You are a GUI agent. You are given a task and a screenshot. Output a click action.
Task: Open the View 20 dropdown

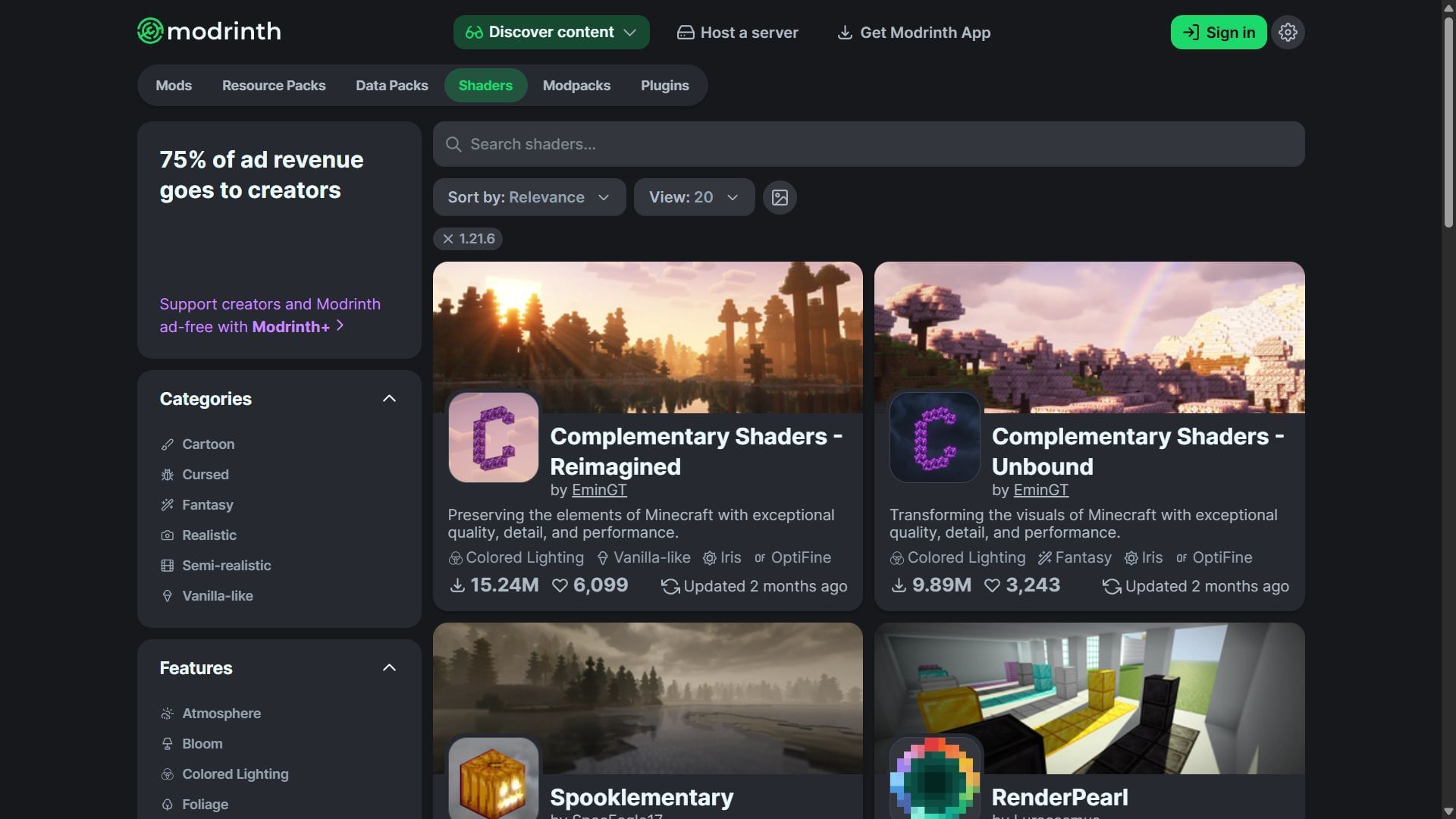(x=693, y=198)
